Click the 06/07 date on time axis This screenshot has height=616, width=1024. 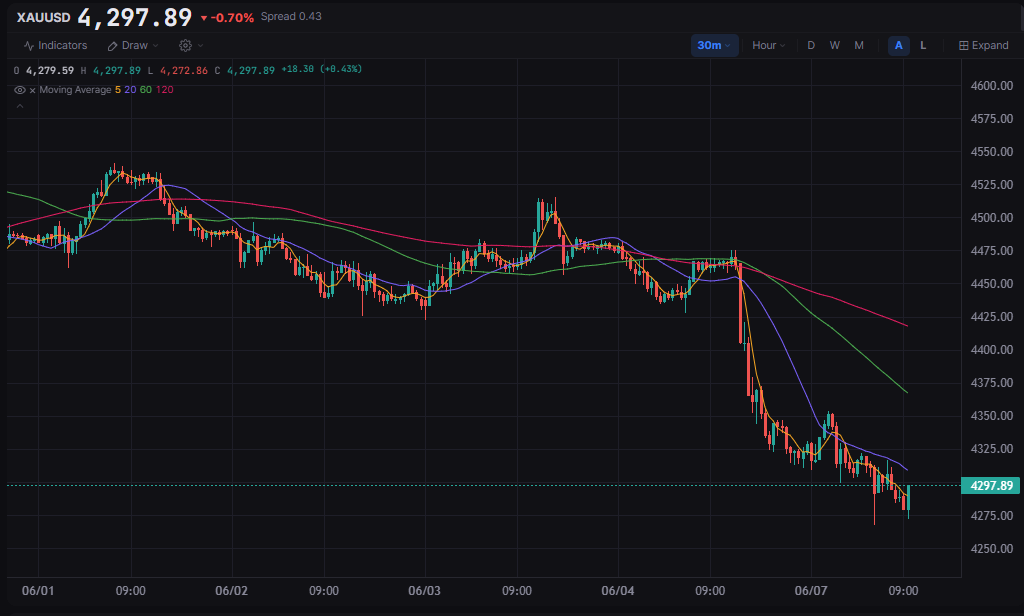pyautogui.click(x=811, y=591)
